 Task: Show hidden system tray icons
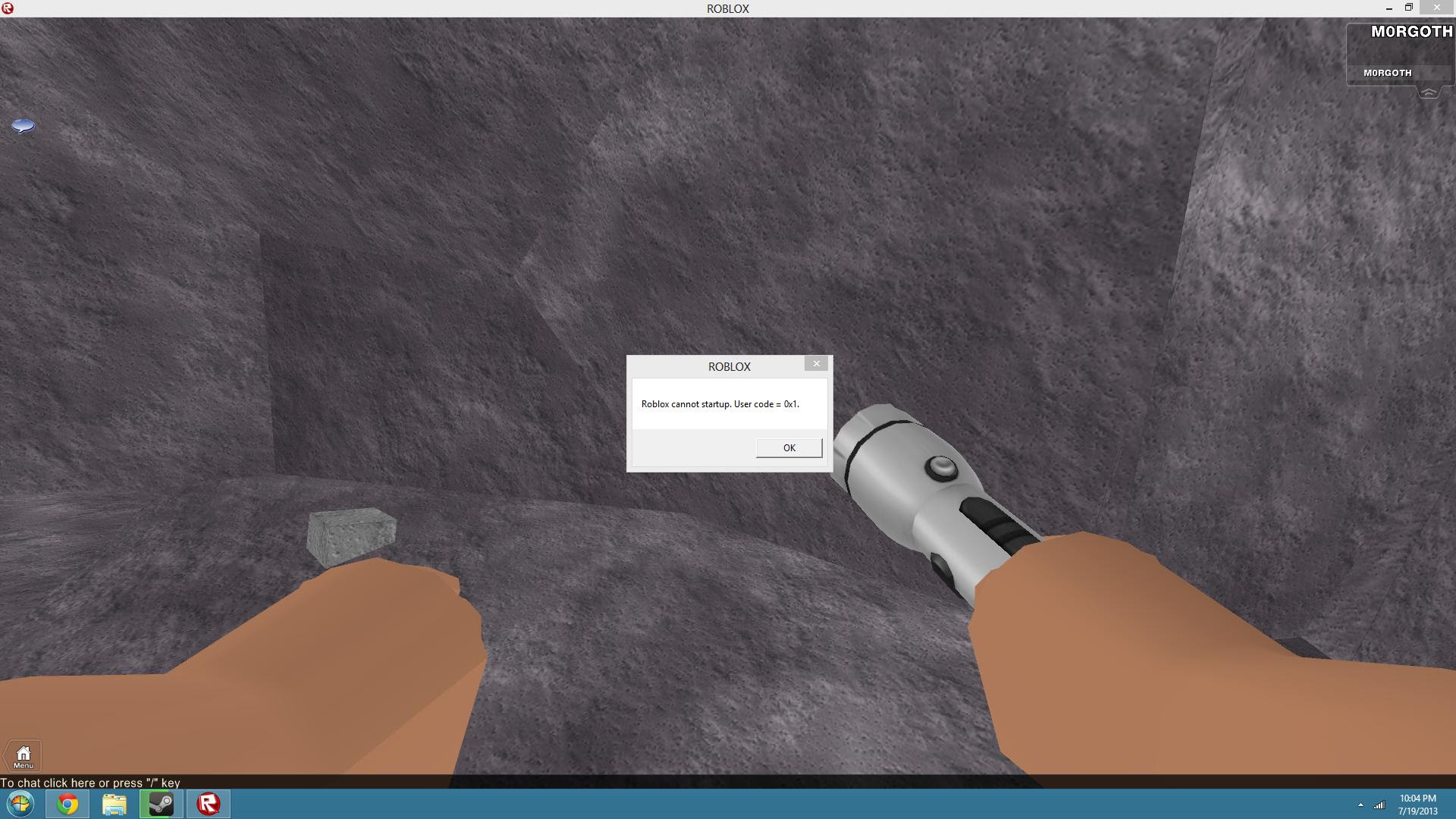point(1360,805)
